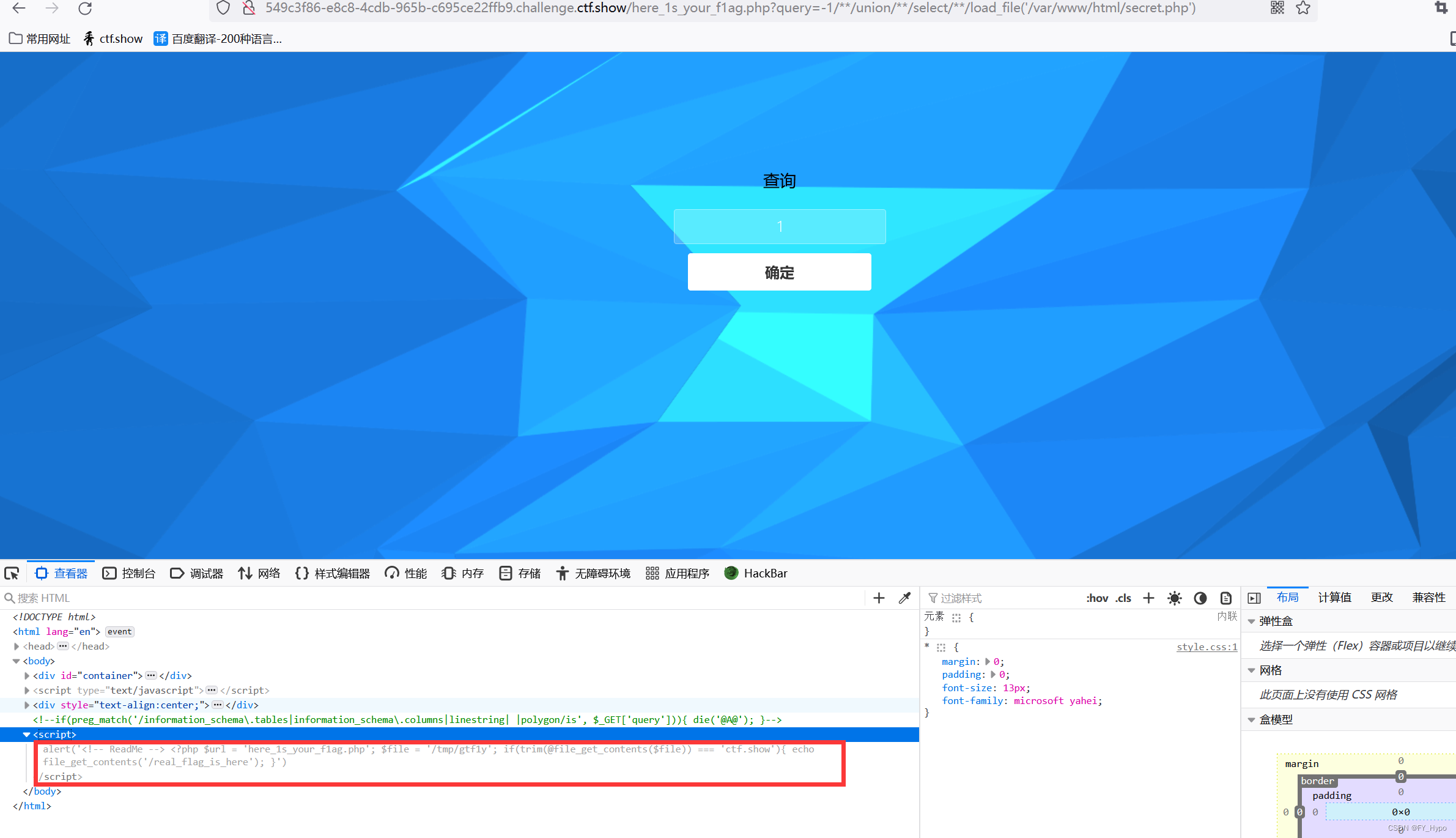Focus the query input field showing 1
The height and width of the screenshot is (838, 1456).
point(780,226)
